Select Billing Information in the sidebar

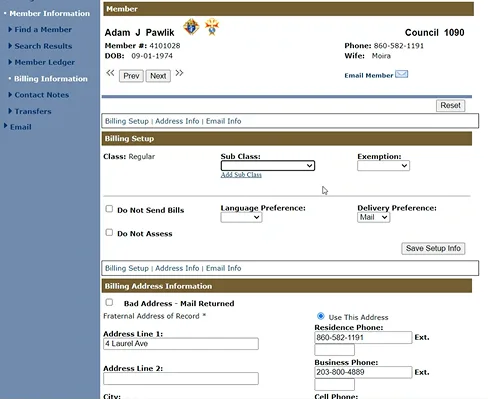point(51,79)
